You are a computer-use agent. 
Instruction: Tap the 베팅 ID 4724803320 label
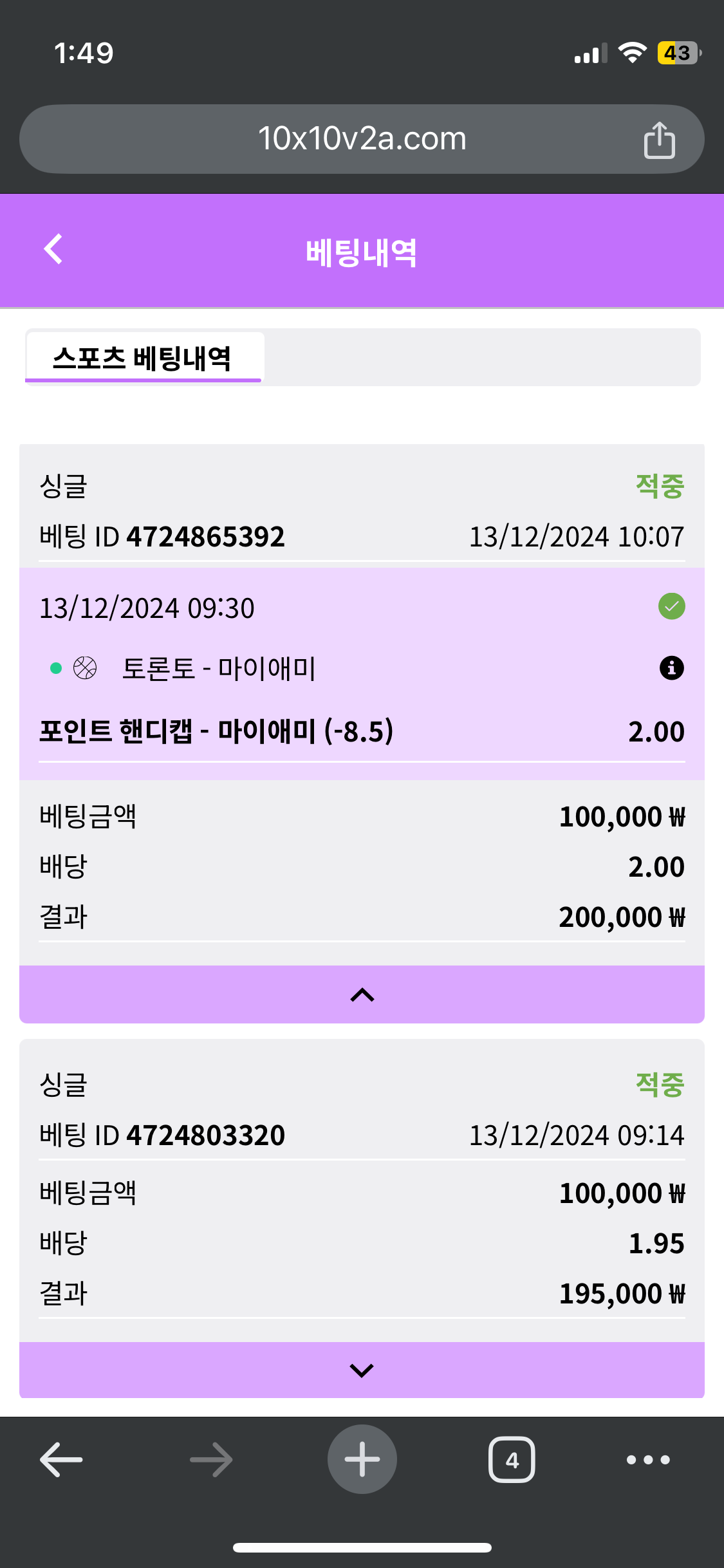pos(162,1135)
